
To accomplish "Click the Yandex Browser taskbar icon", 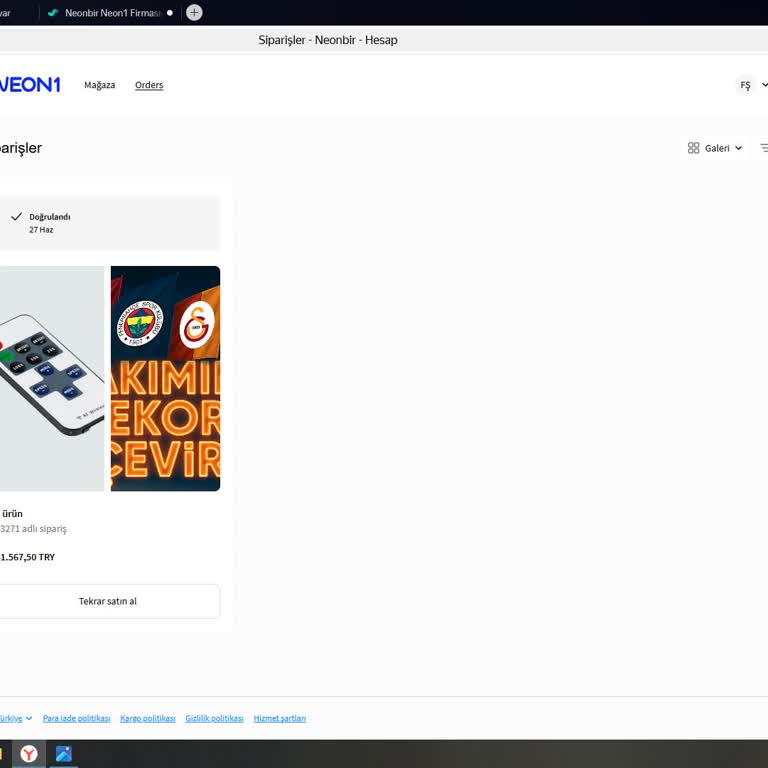I will pyautogui.click(x=29, y=754).
